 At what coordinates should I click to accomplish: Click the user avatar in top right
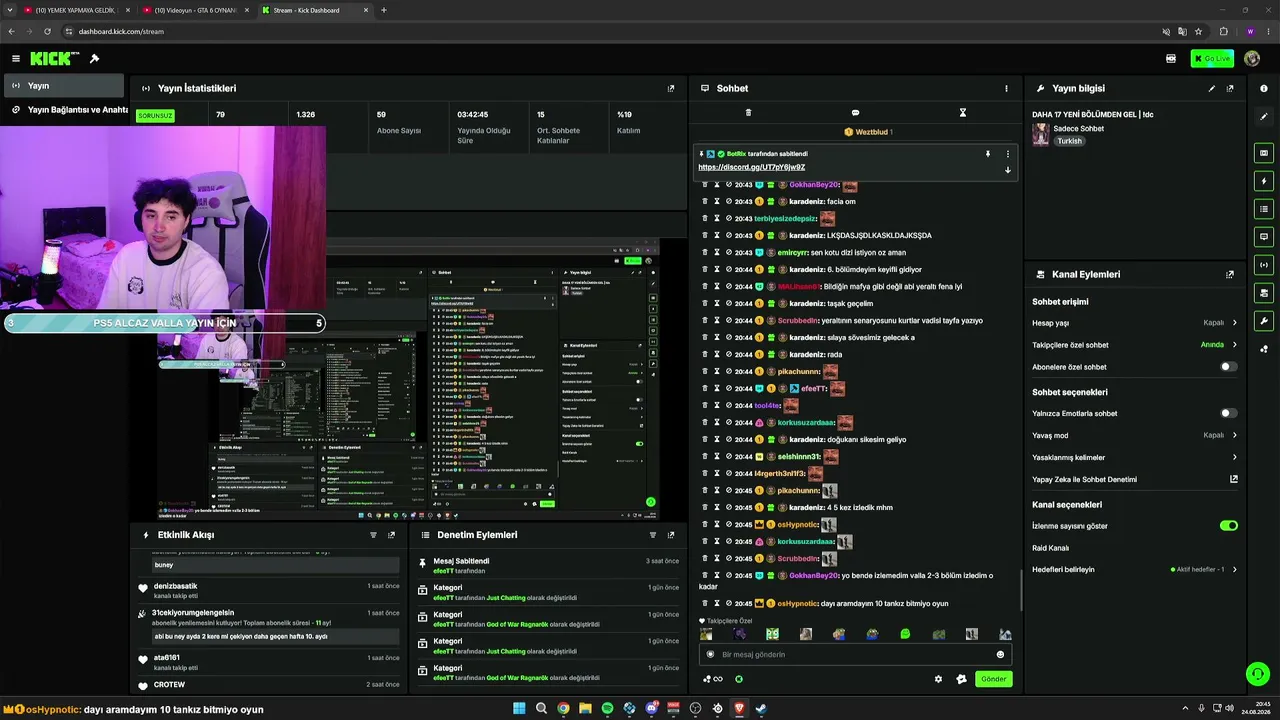pyautogui.click(x=1252, y=59)
